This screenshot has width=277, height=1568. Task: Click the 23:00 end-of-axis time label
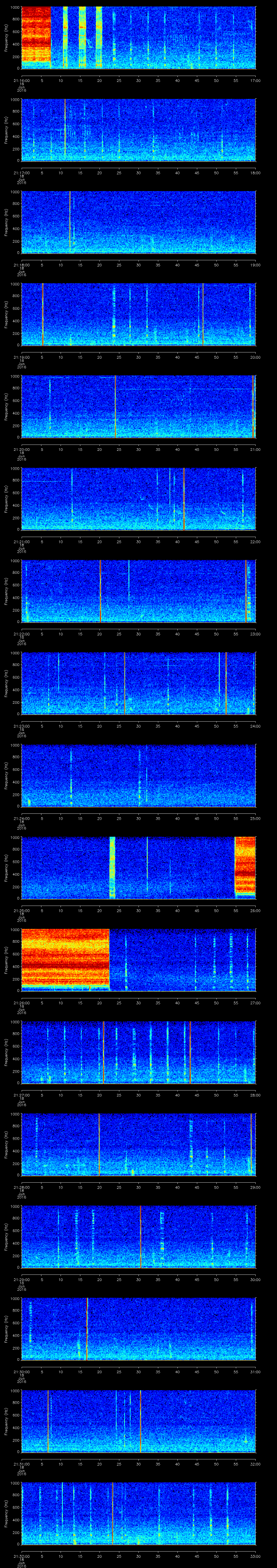pyautogui.click(x=255, y=634)
